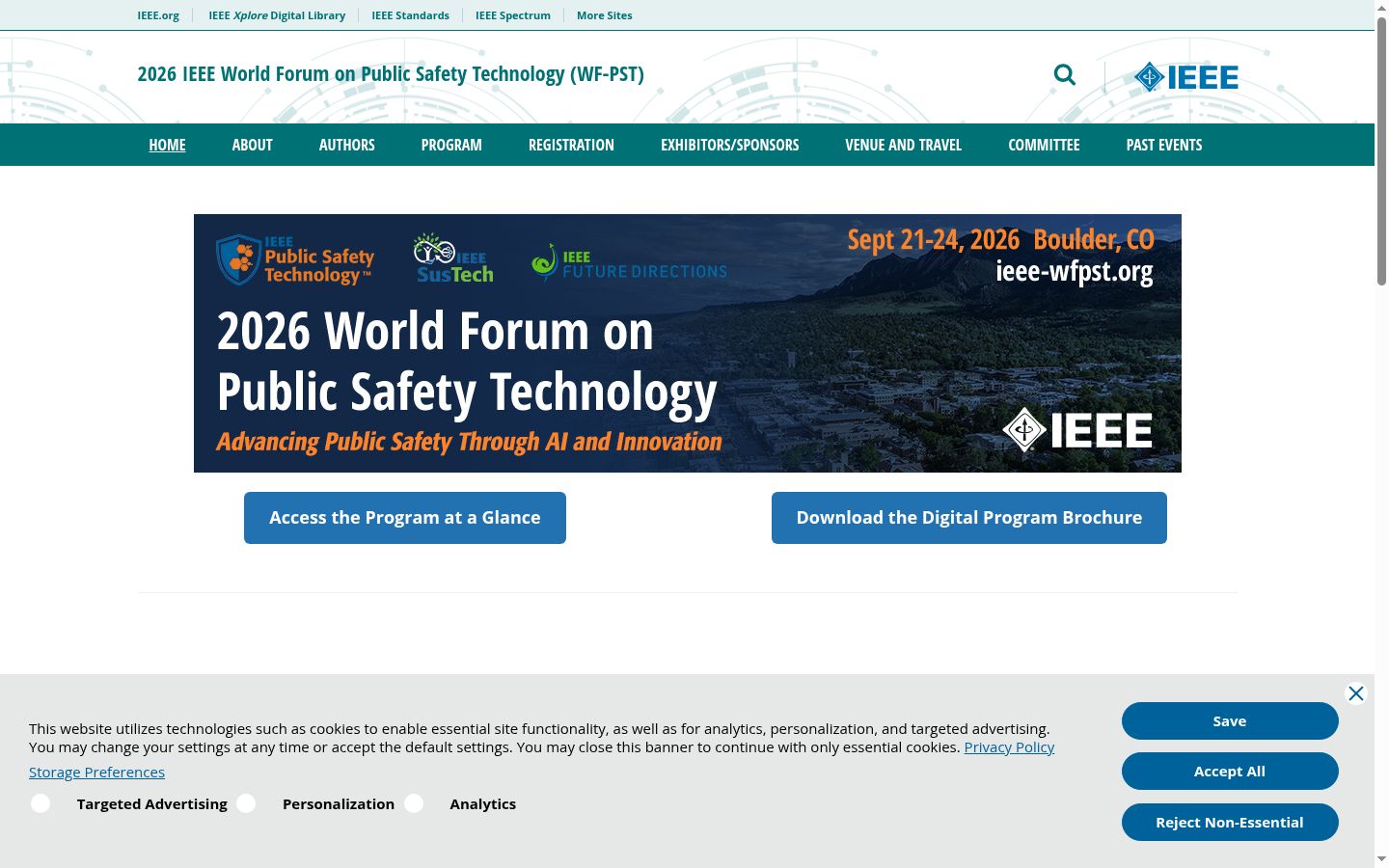1389x868 pixels.
Task: Click the vertical scrollbar thumb
Action: 1381,152
